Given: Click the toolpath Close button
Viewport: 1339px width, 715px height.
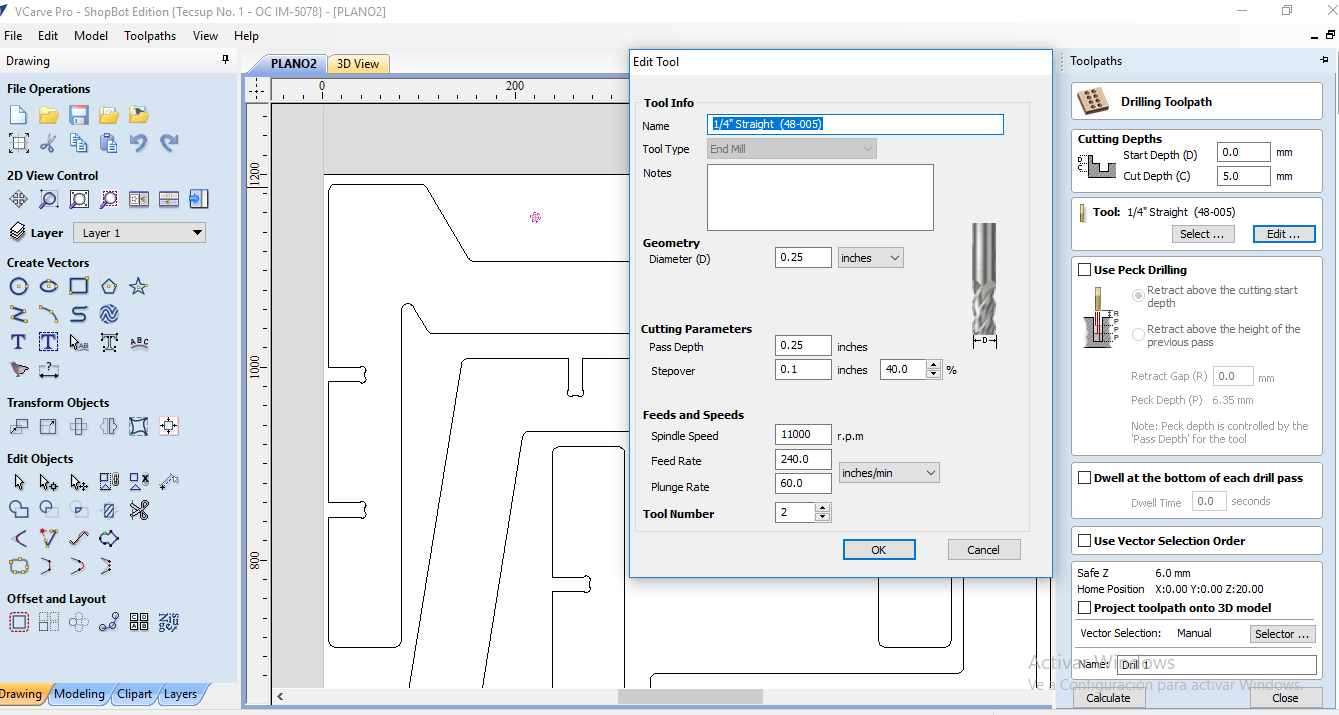Looking at the screenshot, I should [x=1285, y=698].
